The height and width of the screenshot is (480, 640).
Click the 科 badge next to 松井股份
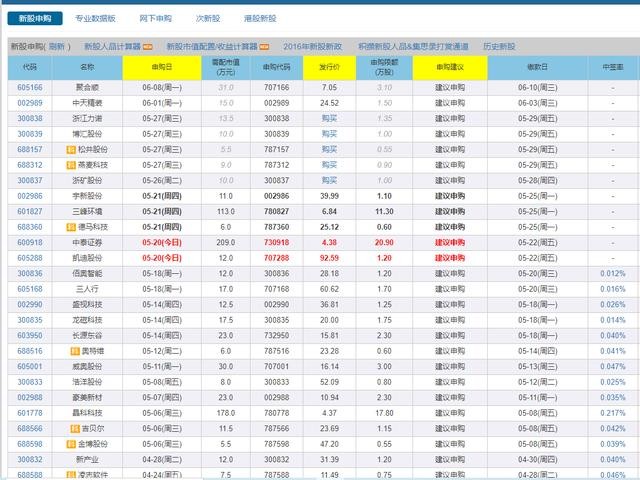pyautogui.click(x=73, y=149)
